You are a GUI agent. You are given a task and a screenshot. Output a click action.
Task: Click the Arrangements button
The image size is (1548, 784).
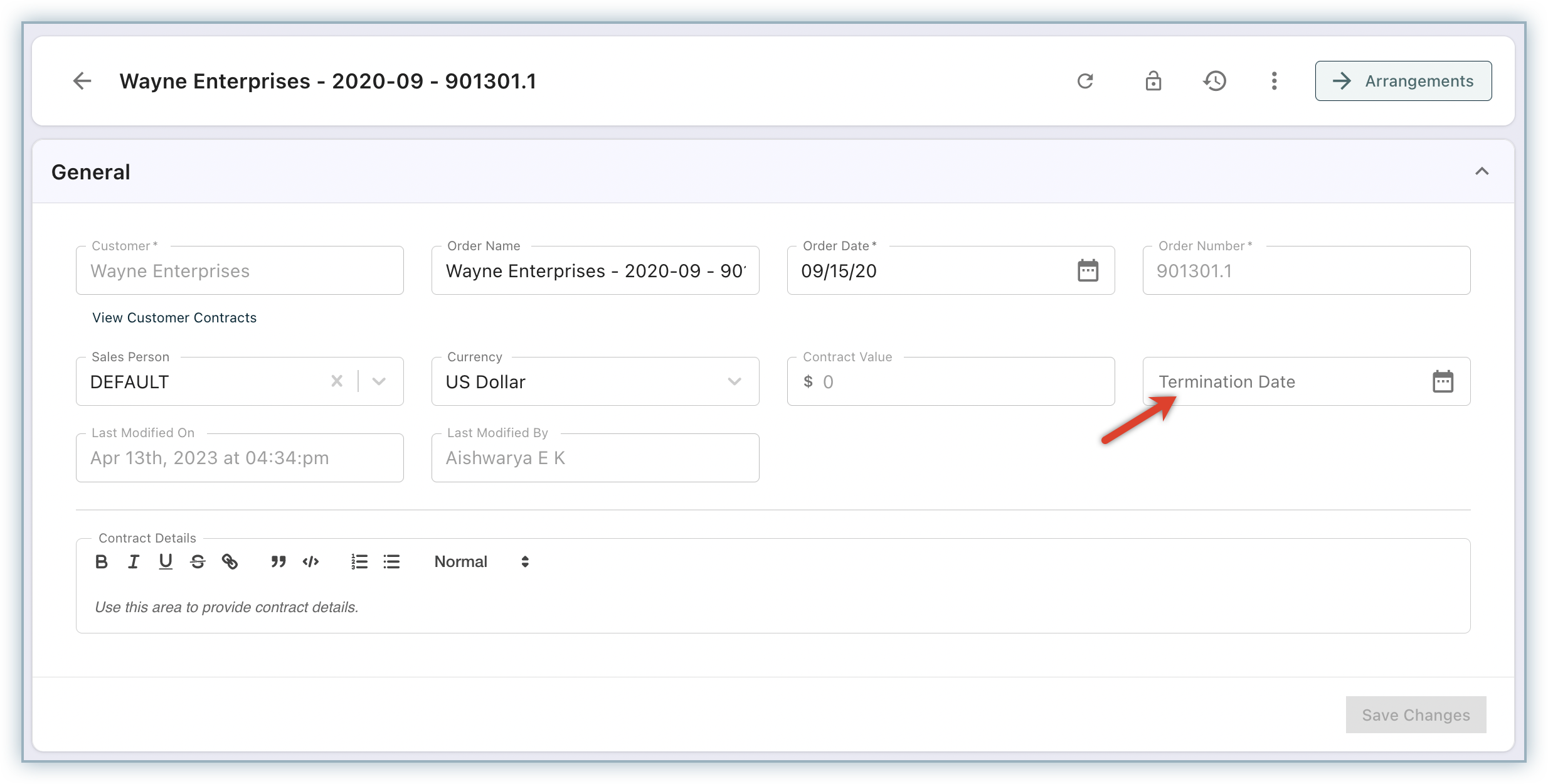[x=1403, y=81]
